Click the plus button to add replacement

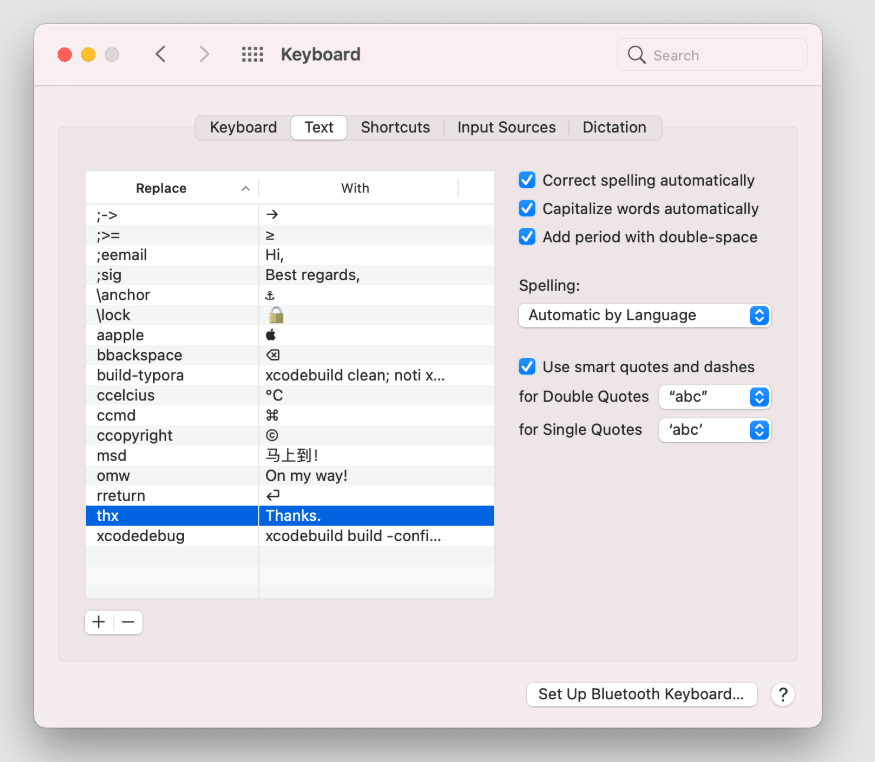(99, 622)
